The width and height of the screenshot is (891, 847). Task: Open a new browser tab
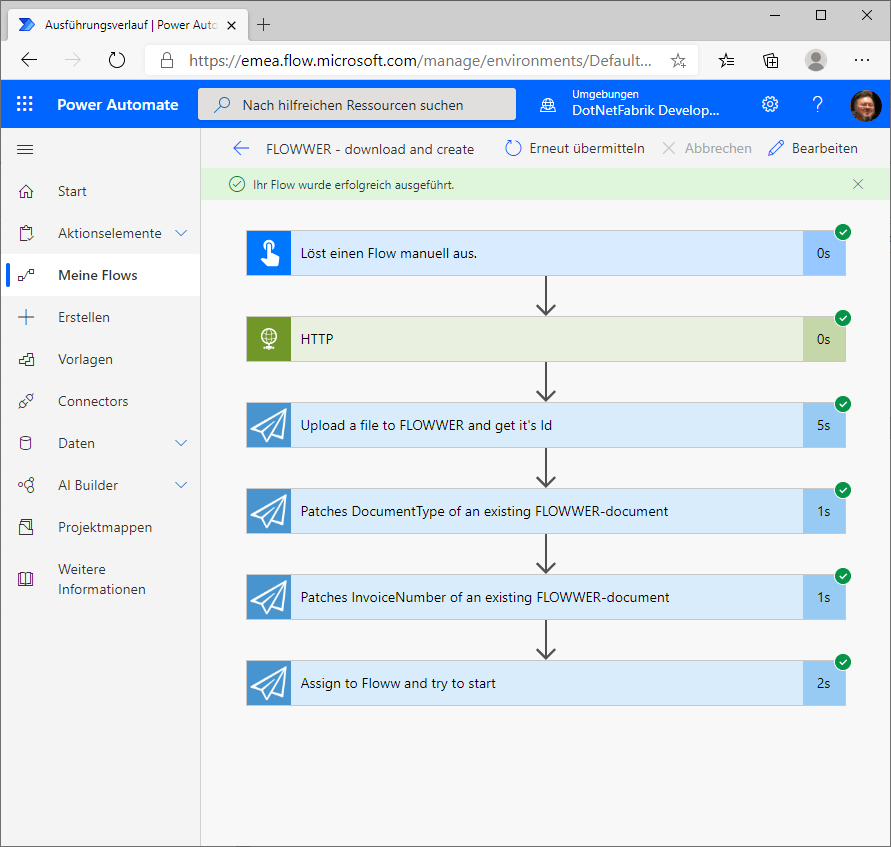(x=263, y=24)
